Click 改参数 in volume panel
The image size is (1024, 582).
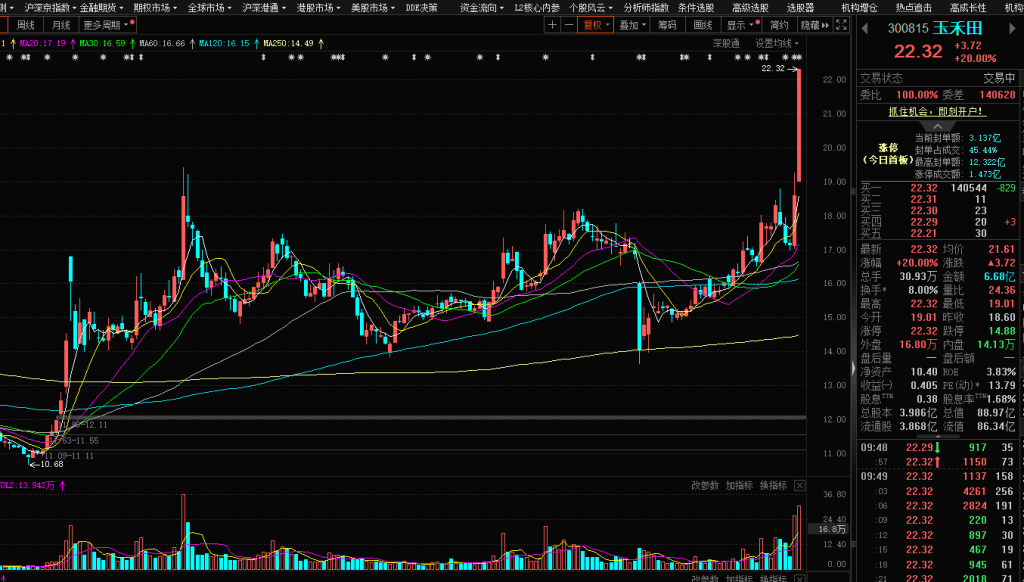click(x=705, y=485)
